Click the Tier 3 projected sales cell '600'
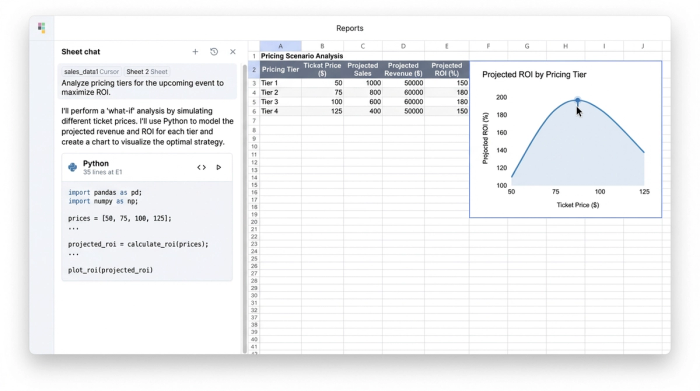Viewport: 700px width, 391px height. point(362,102)
